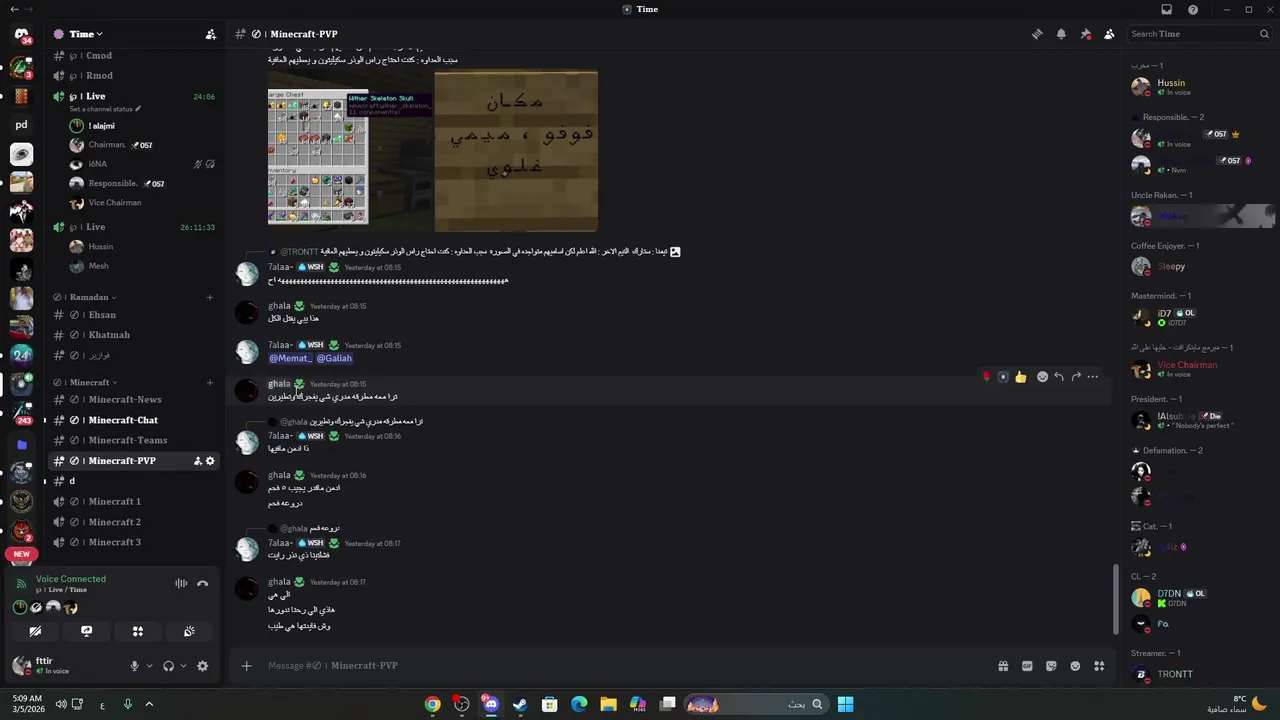Open soundboard in voice panel
1280x720 pixels.
(x=189, y=631)
